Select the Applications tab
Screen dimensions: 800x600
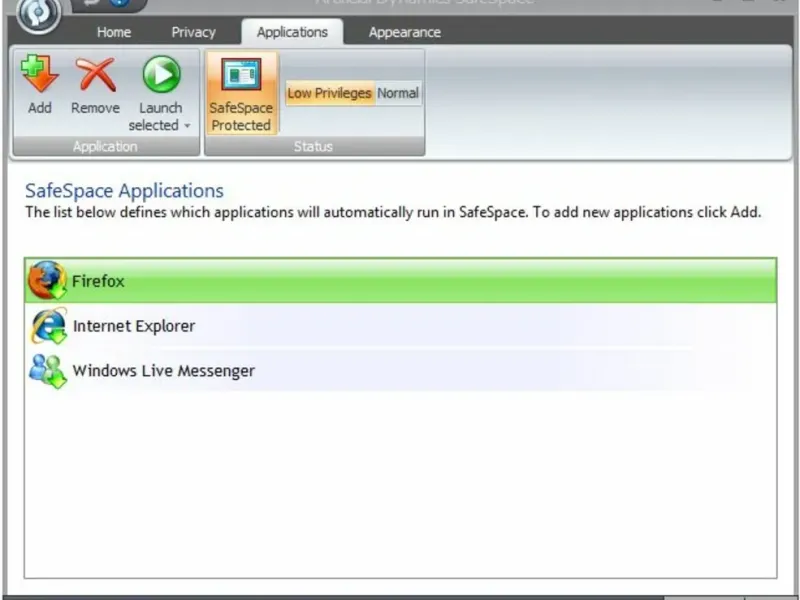click(x=292, y=32)
